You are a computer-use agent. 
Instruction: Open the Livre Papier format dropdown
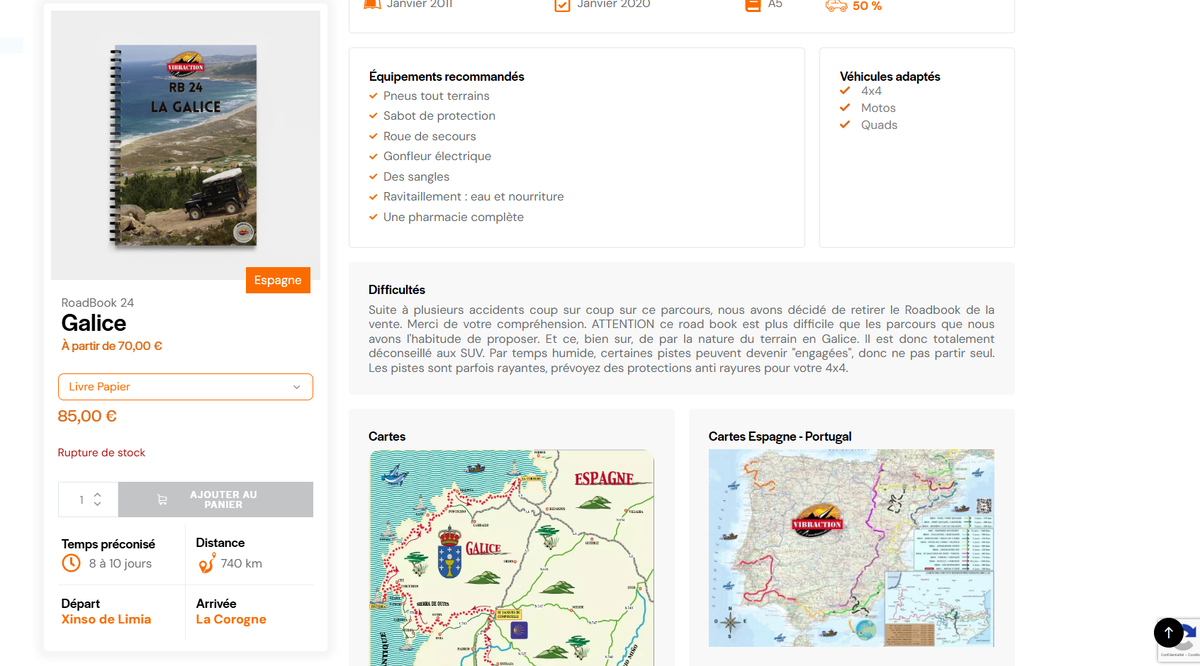[185, 387]
